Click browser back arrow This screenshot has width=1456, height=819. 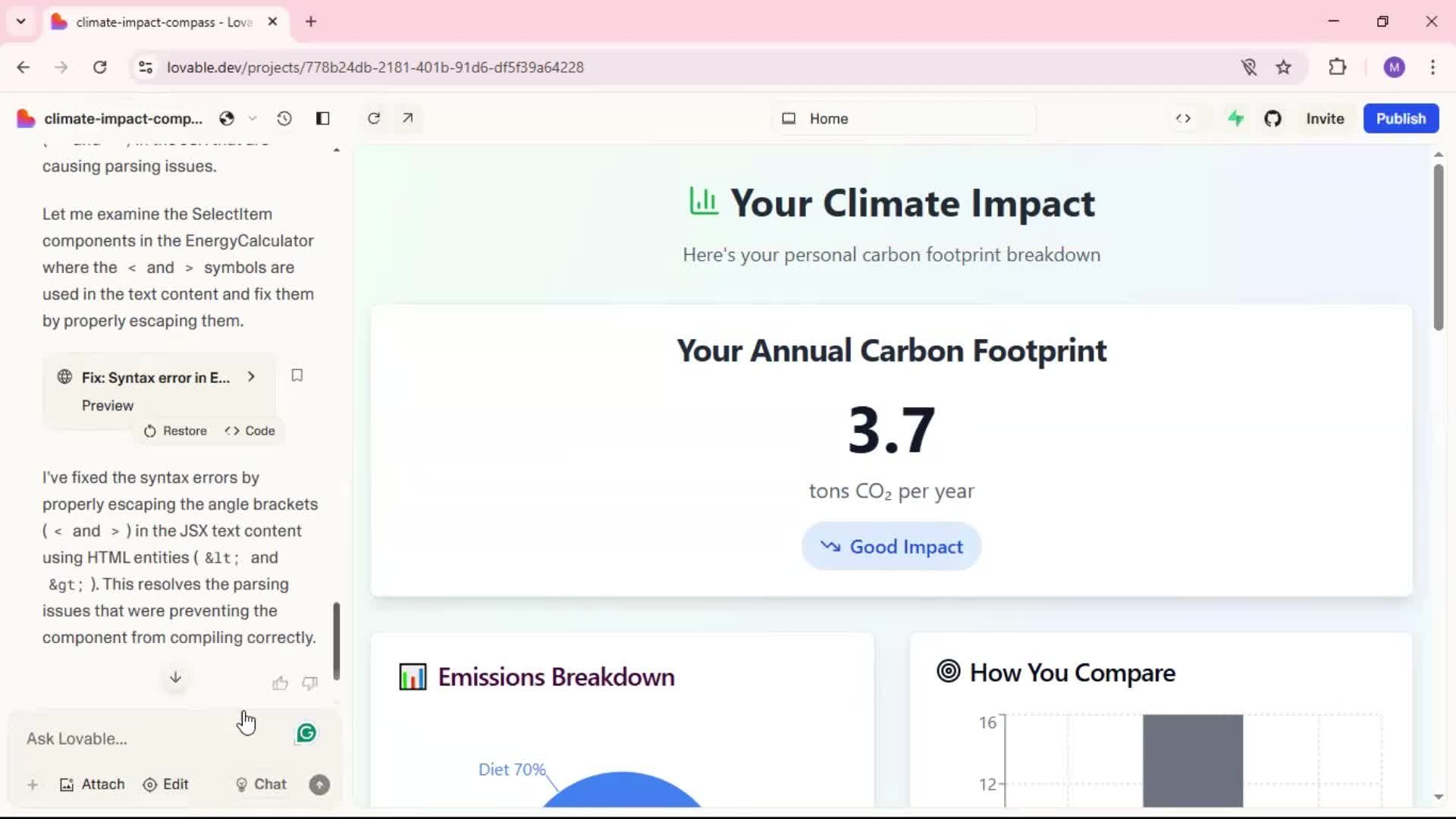(x=24, y=67)
